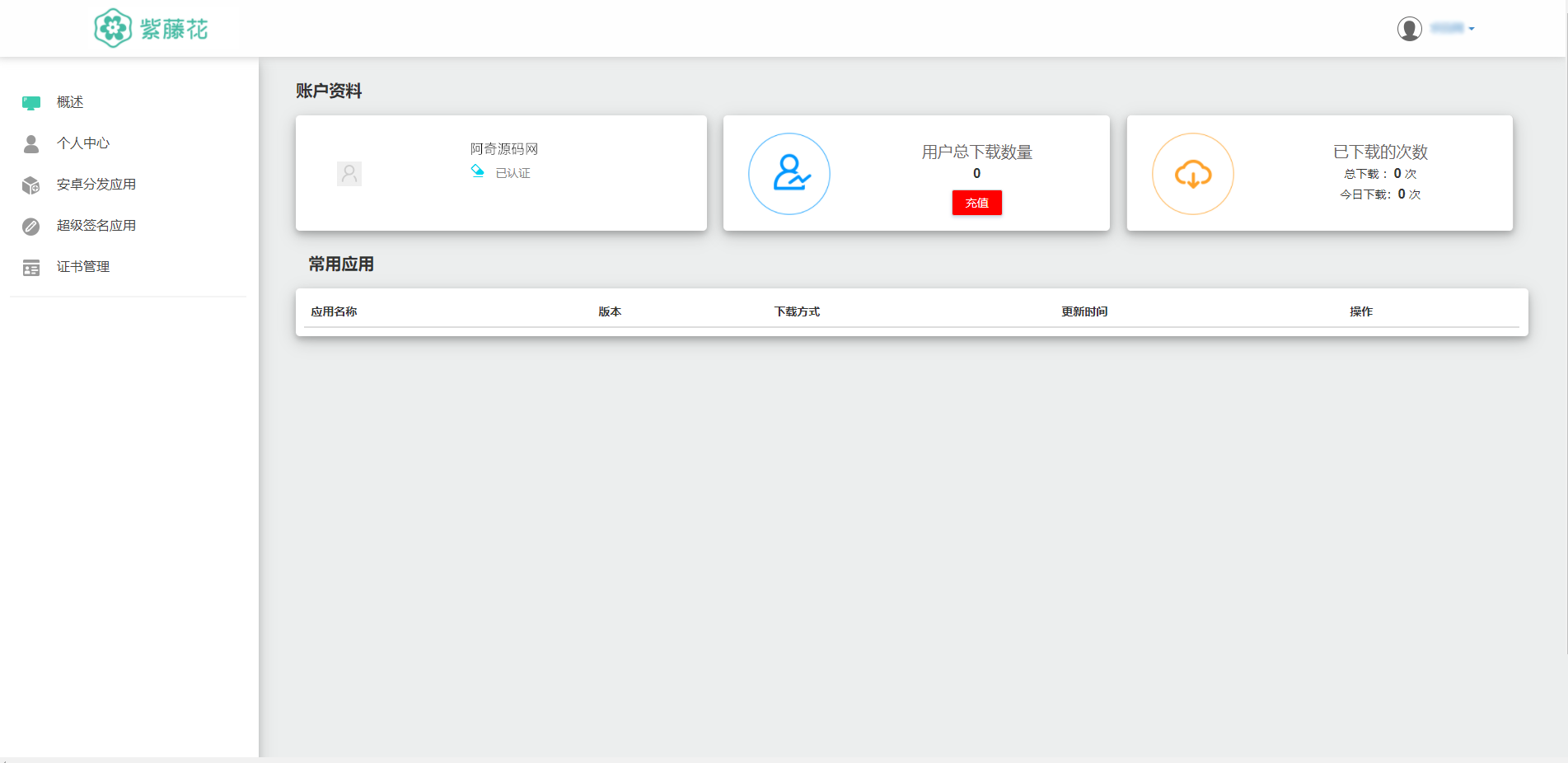
Task: Click the 个人中心 person icon
Action: point(31,144)
